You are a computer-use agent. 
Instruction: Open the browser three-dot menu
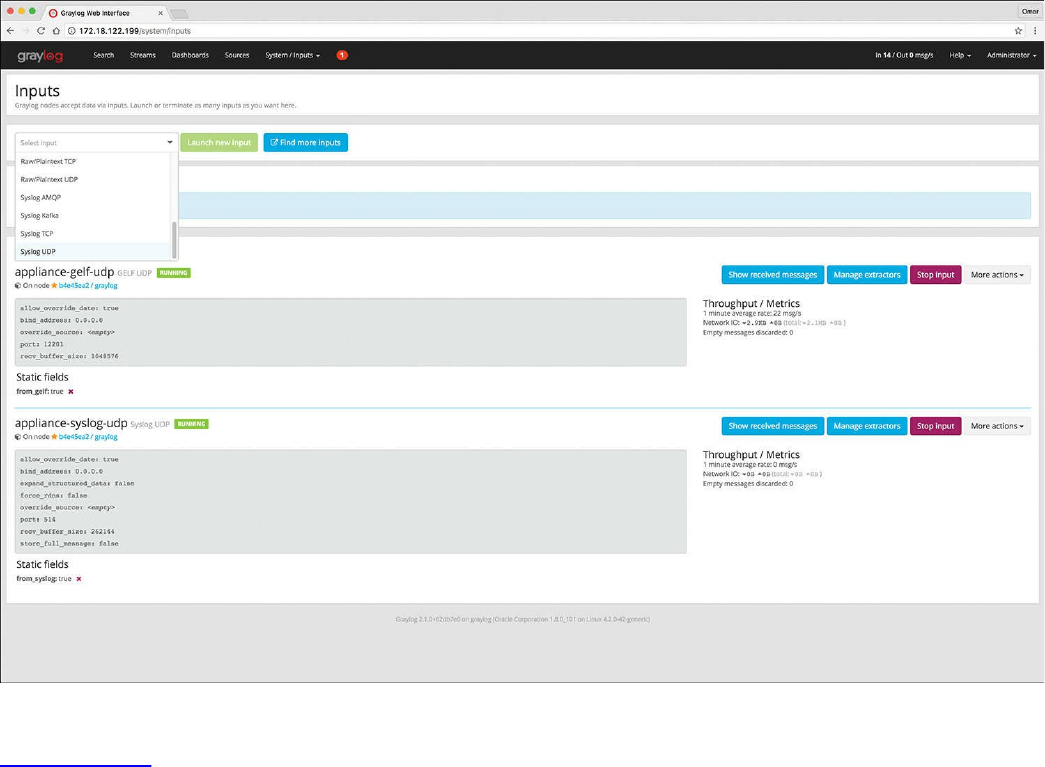[x=1034, y=31]
